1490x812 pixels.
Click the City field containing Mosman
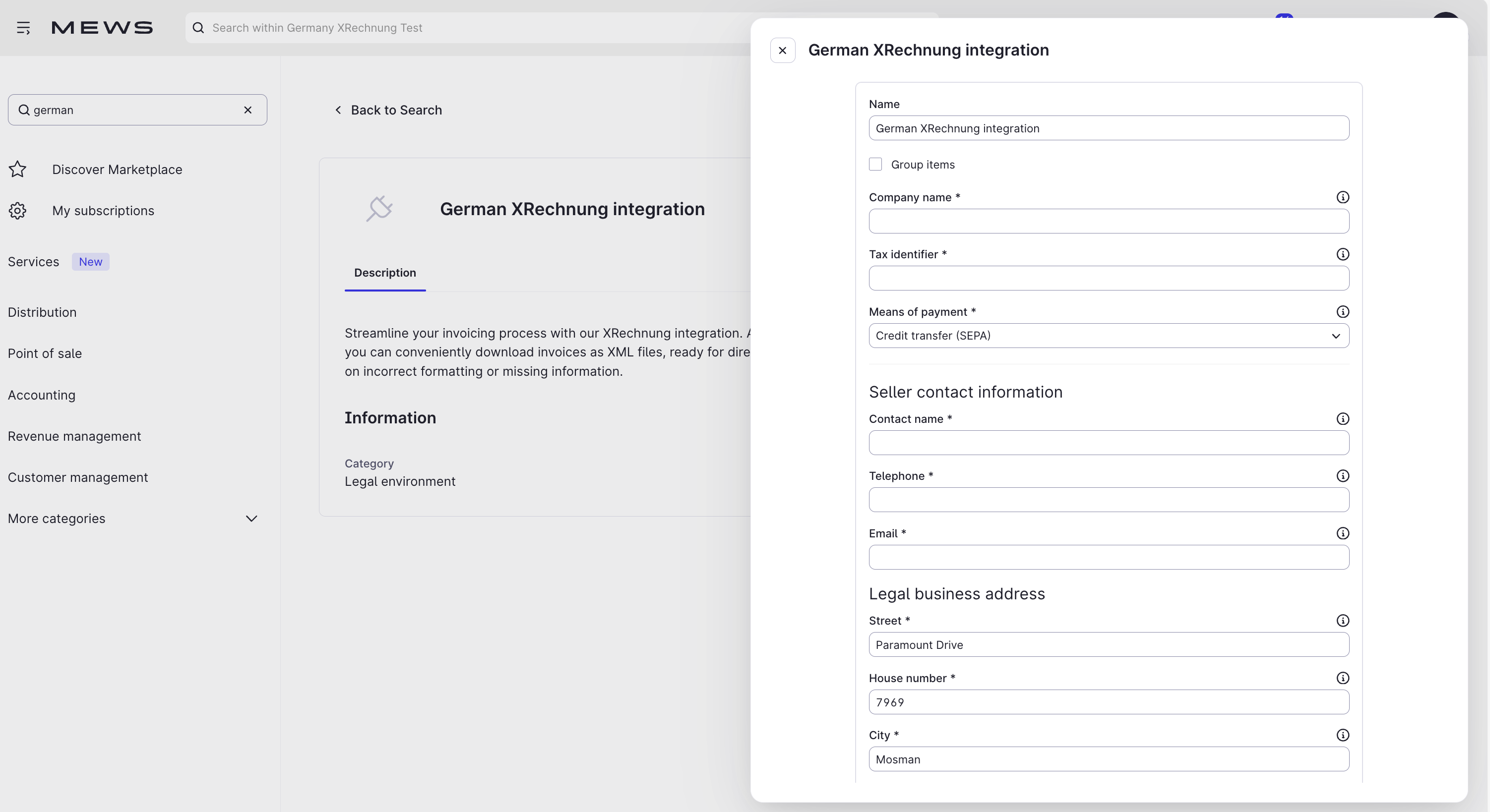1109,759
